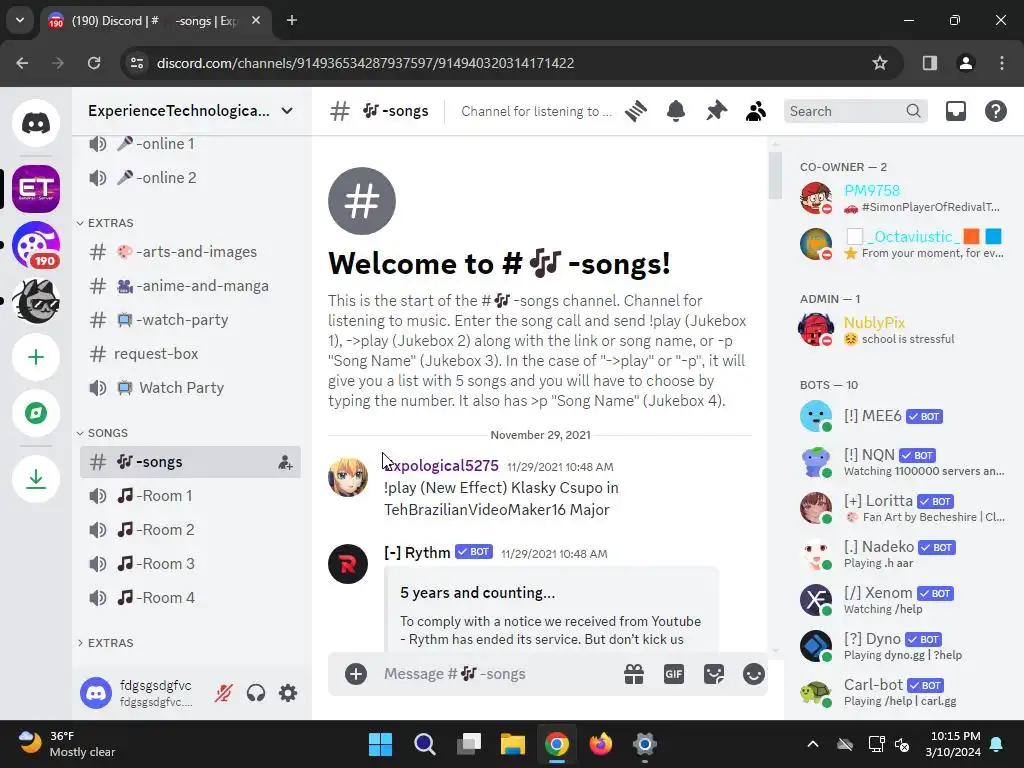Open Explore Discoverable Servers compass icon

[x=36, y=413]
